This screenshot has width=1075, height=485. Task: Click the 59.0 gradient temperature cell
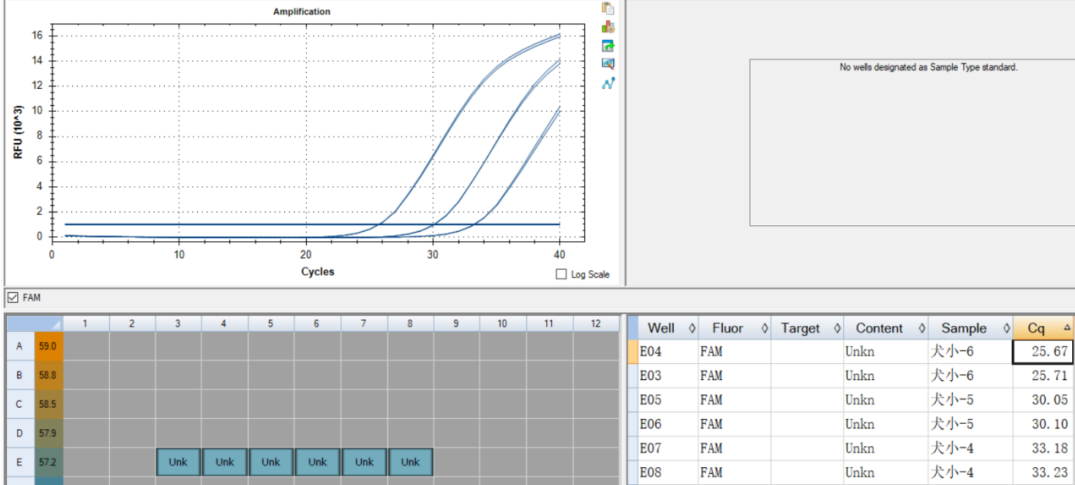(x=48, y=346)
